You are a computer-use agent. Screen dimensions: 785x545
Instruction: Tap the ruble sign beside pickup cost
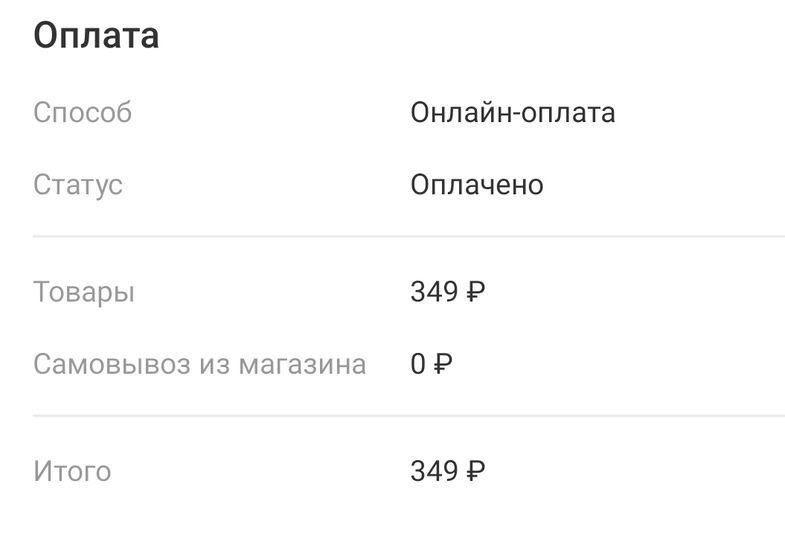click(443, 365)
